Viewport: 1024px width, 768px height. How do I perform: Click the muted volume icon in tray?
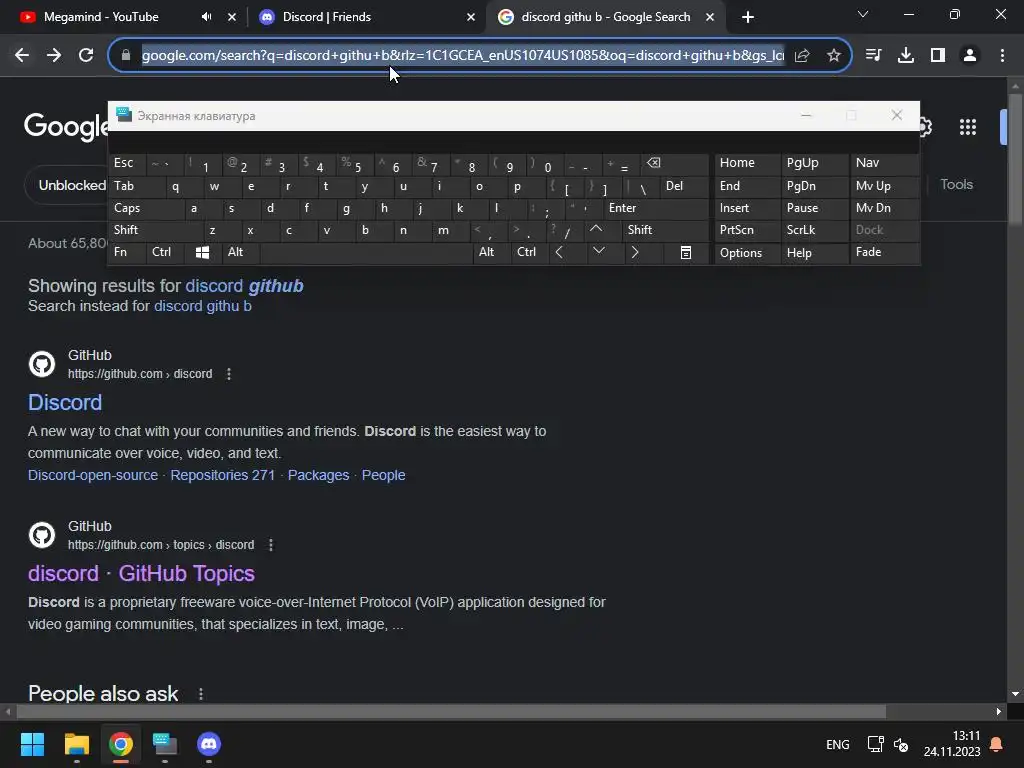click(901, 744)
